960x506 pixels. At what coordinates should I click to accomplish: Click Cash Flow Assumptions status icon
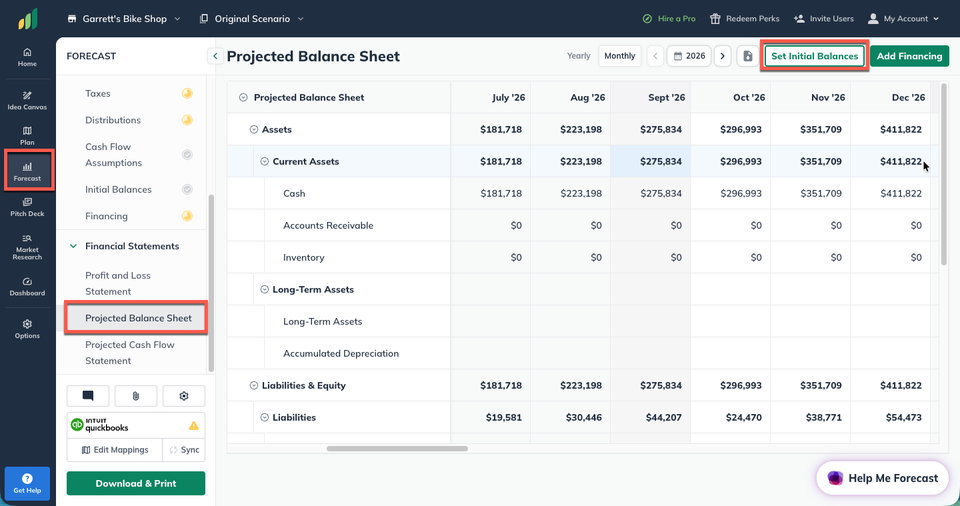(187, 154)
